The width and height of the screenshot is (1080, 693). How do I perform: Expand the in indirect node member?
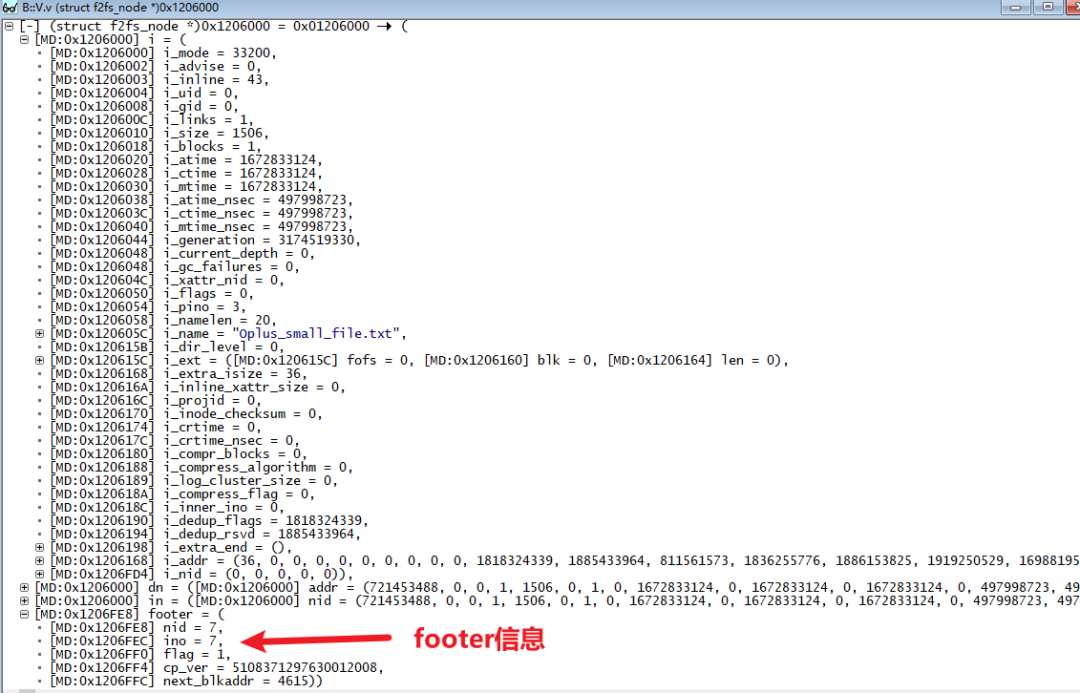coord(24,601)
